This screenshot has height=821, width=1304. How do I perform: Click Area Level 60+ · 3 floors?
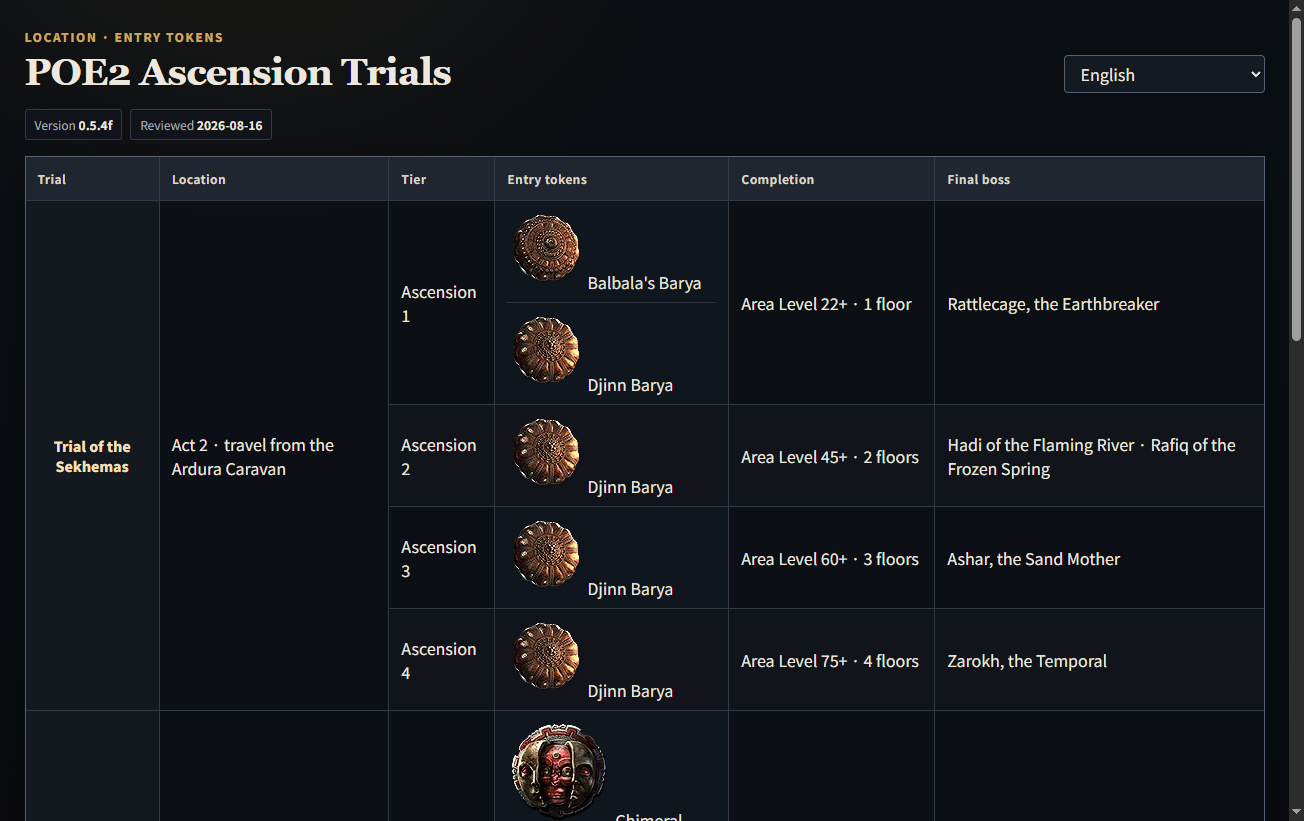click(x=830, y=559)
